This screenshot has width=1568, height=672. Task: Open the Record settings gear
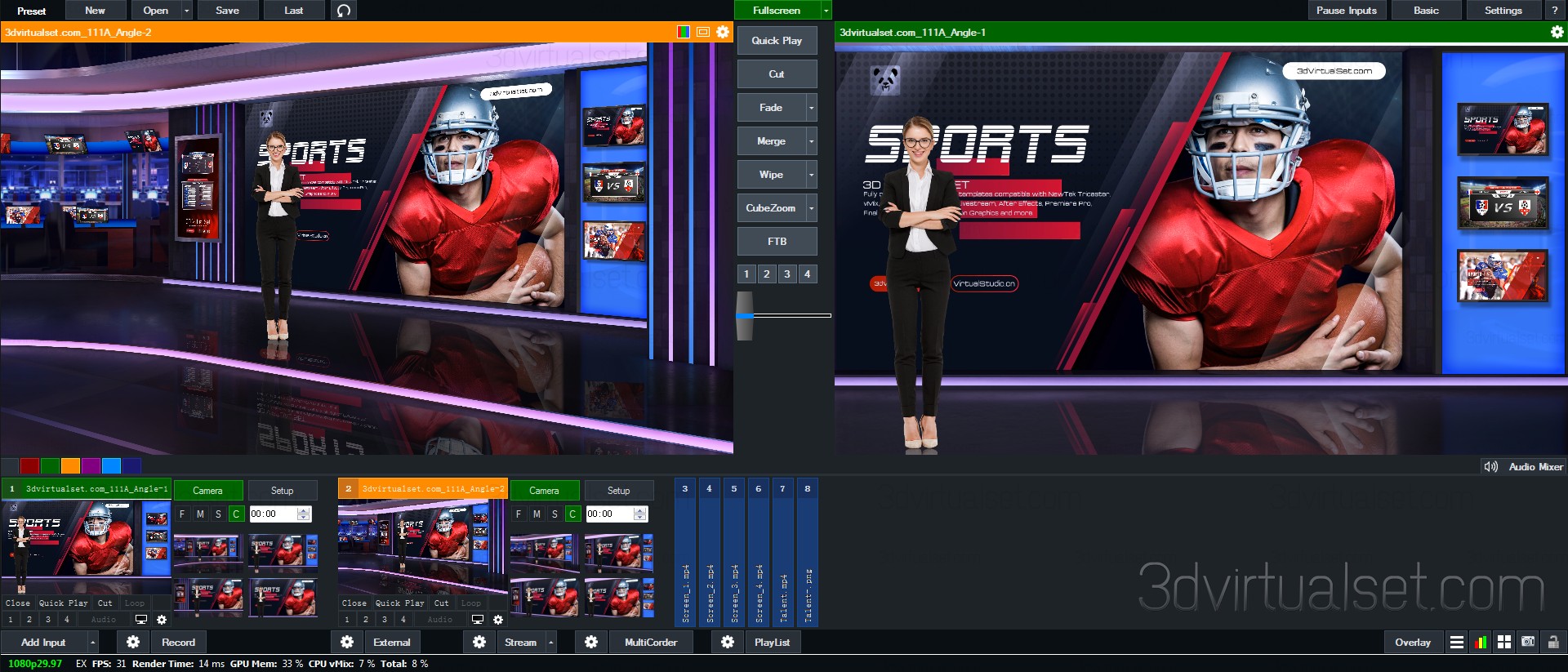click(133, 642)
